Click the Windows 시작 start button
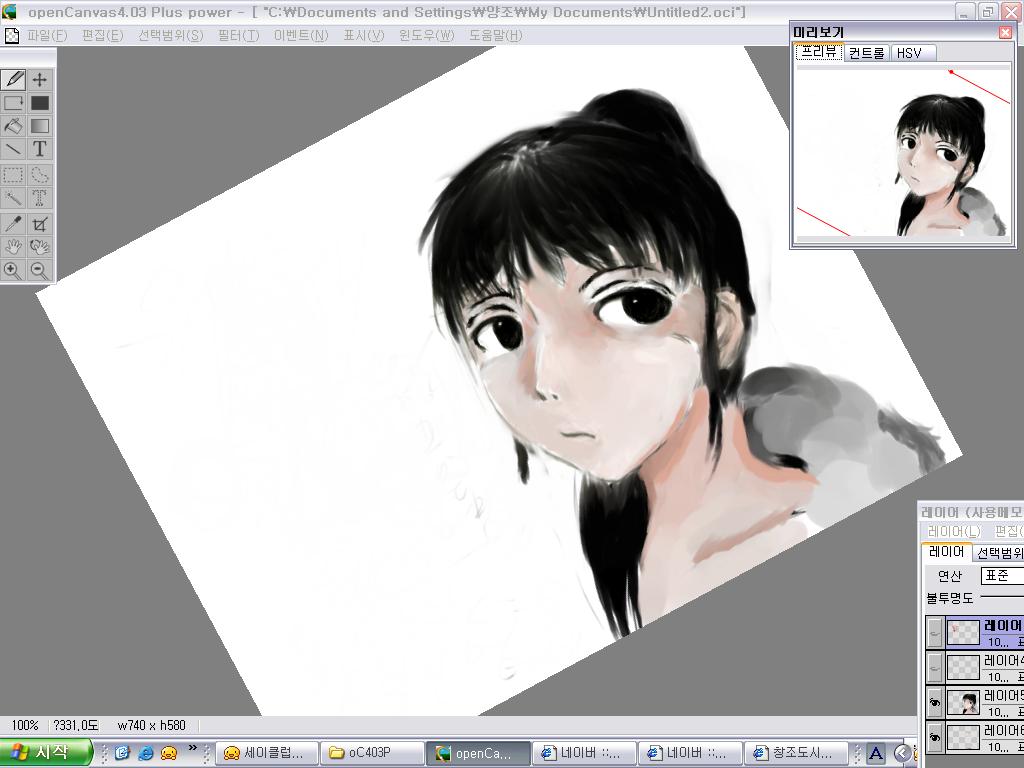This screenshot has width=1024, height=768. (47, 752)
